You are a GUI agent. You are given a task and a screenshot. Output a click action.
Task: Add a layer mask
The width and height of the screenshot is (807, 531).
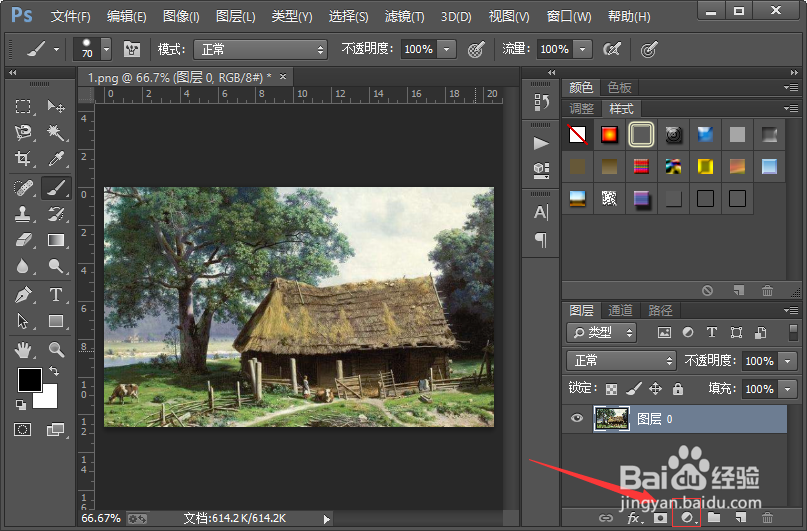pyautogui.click(x=660, y=518)
